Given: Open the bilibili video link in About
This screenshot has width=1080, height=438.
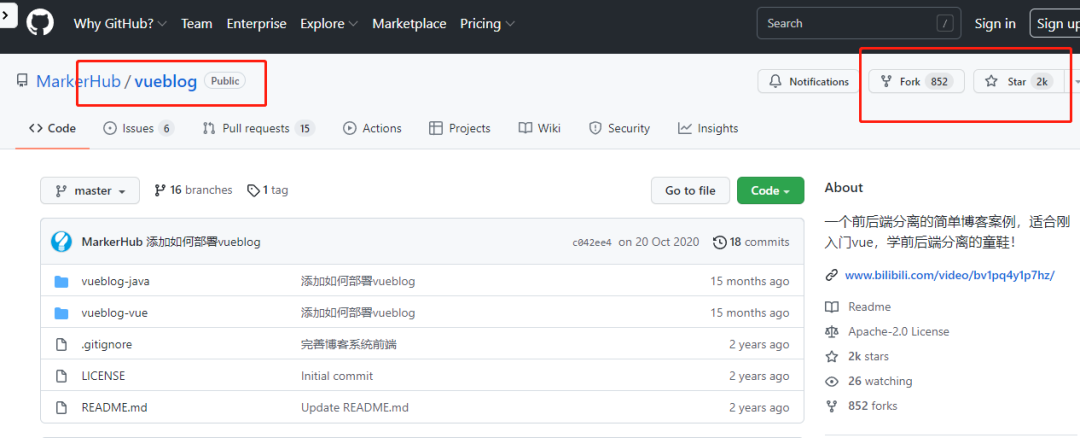Looking at the screenshot, I should tap(950, 275).
